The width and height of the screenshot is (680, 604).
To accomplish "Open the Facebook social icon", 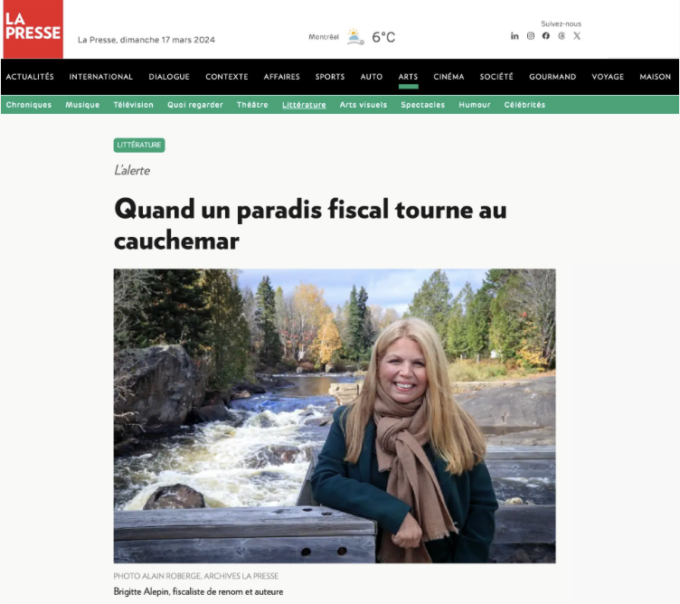I will [x=546, y=36].
